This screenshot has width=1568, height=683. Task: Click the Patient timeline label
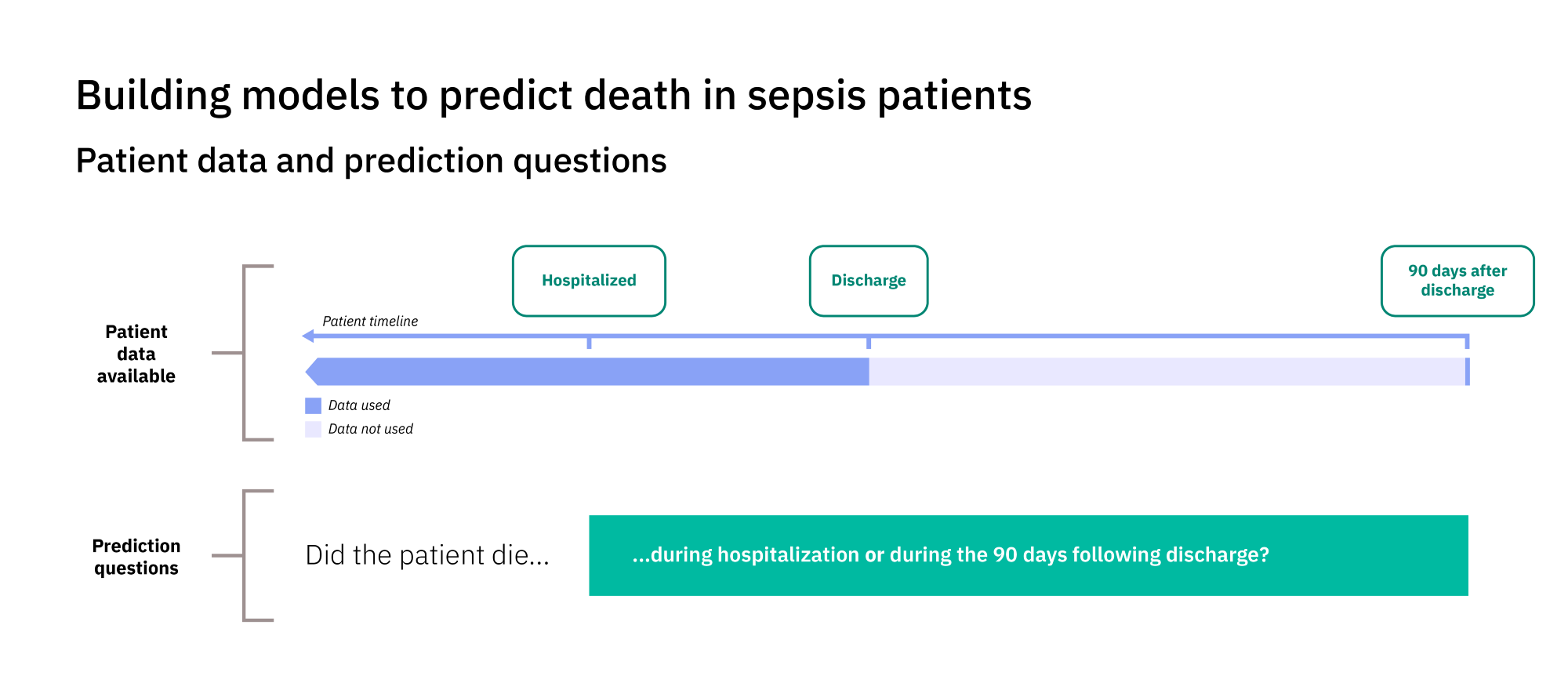click(x=370, y=322)
